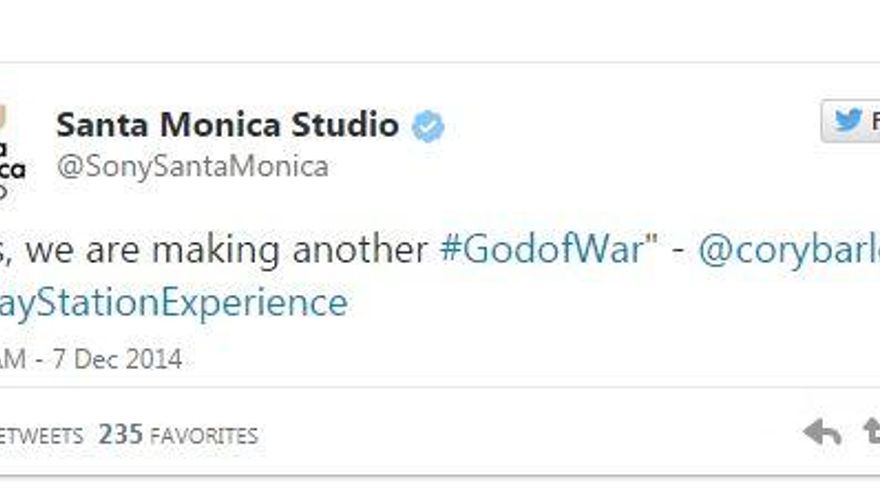Click the retweet icon beside reply
Screen dimensions: 880x495
[871, 432]
